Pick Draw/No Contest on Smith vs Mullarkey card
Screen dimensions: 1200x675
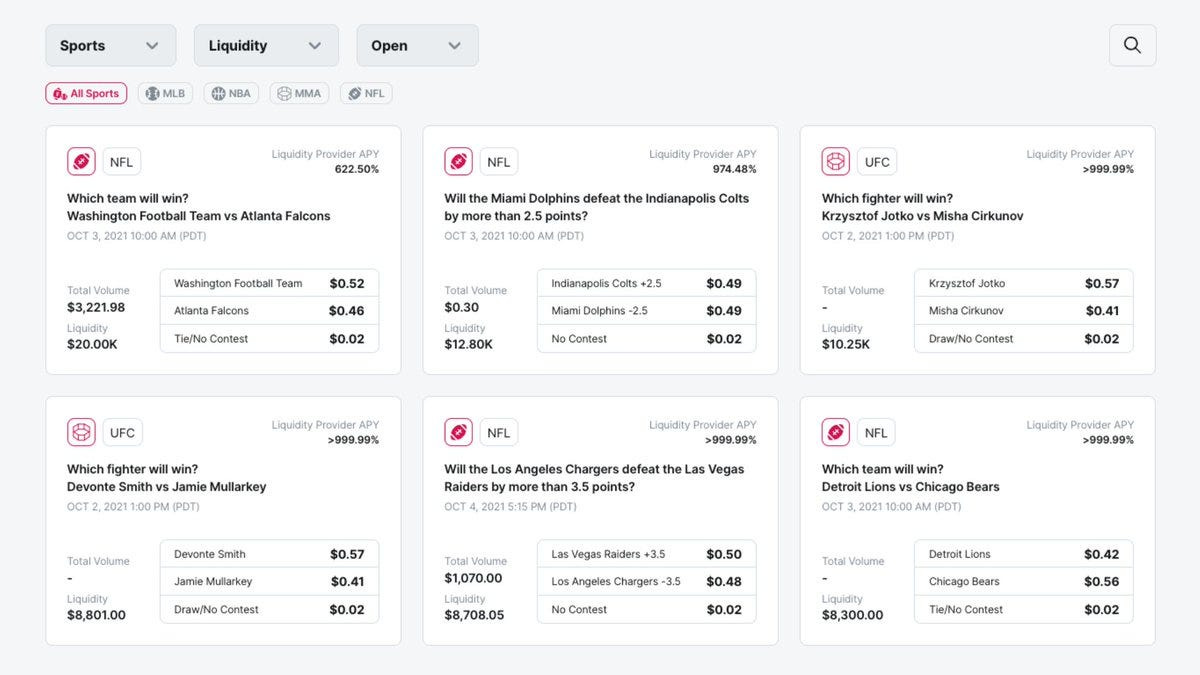pos(269,610)
